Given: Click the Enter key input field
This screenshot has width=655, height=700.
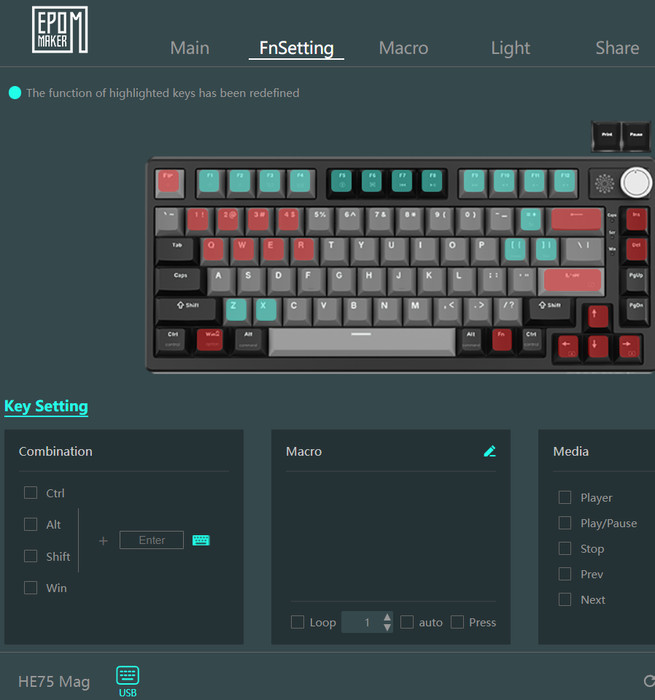Looking at the screenshot, I should click(x=151, y=540).
